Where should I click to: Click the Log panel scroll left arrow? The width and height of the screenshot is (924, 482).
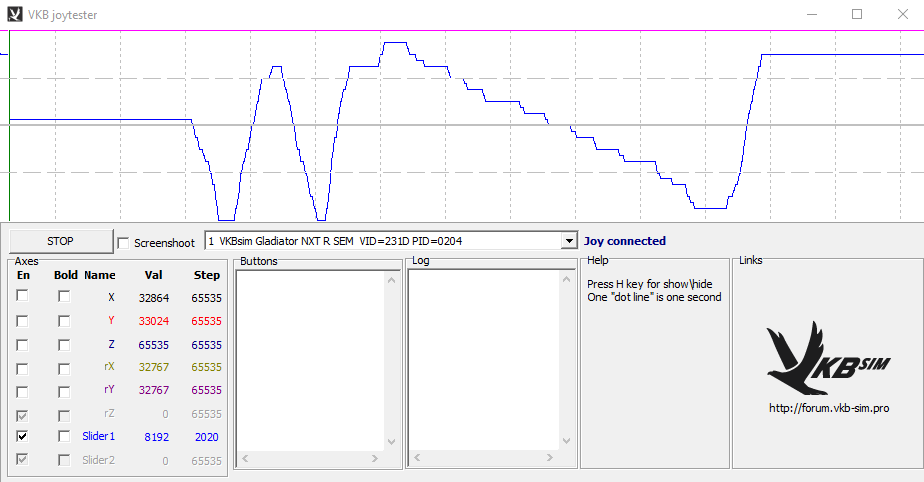click(x=416, y=458)
